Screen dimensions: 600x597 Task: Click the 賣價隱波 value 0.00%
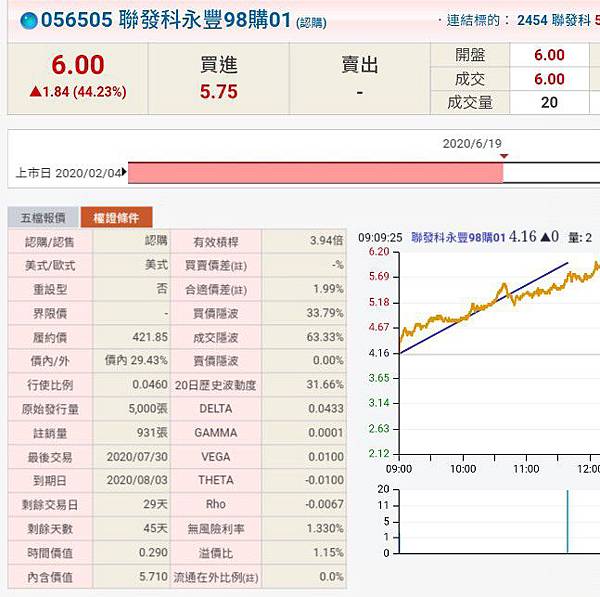[328, 360]
